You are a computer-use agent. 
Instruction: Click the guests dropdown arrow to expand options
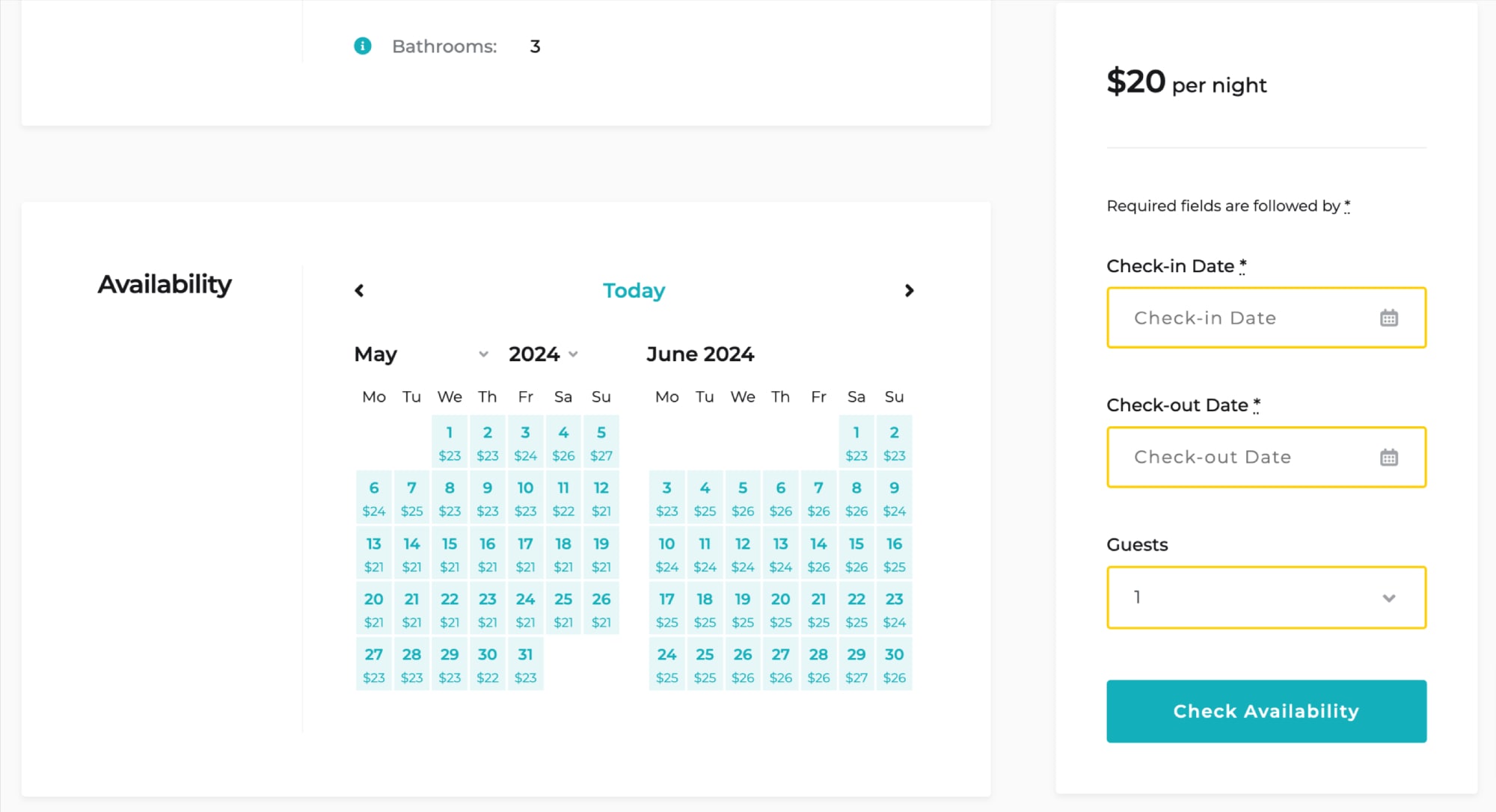pyautogui.click(x=1391, y=598)
